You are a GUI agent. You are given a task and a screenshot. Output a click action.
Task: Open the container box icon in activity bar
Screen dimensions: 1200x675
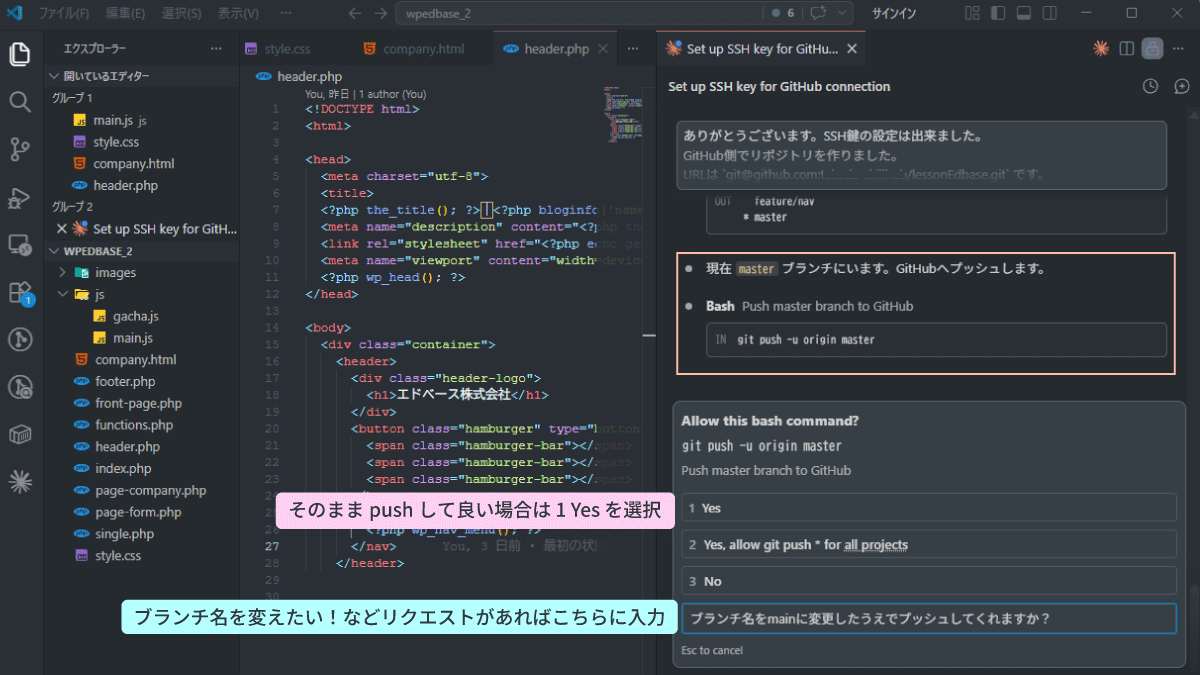19,435
